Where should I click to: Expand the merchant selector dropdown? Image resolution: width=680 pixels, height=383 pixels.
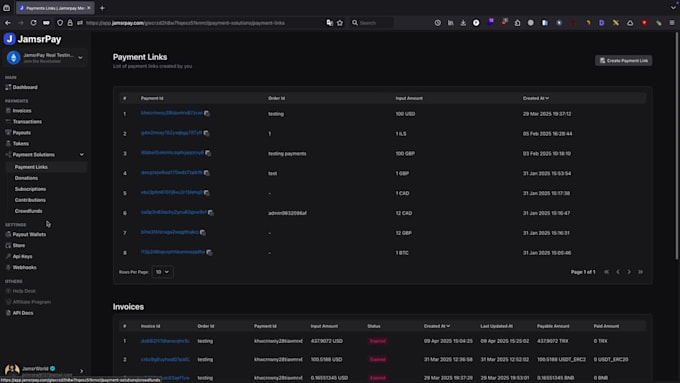tap(80, 58)
